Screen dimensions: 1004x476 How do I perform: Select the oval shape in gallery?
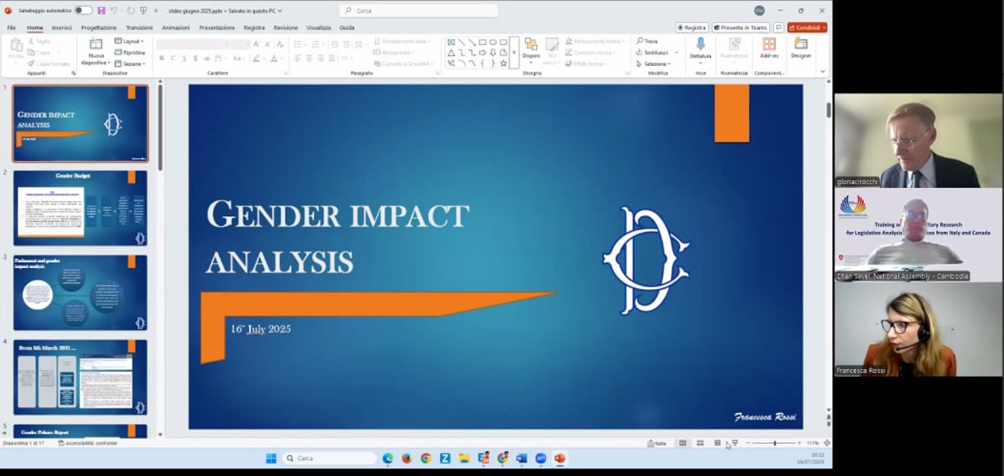click(x=493, y=42)
